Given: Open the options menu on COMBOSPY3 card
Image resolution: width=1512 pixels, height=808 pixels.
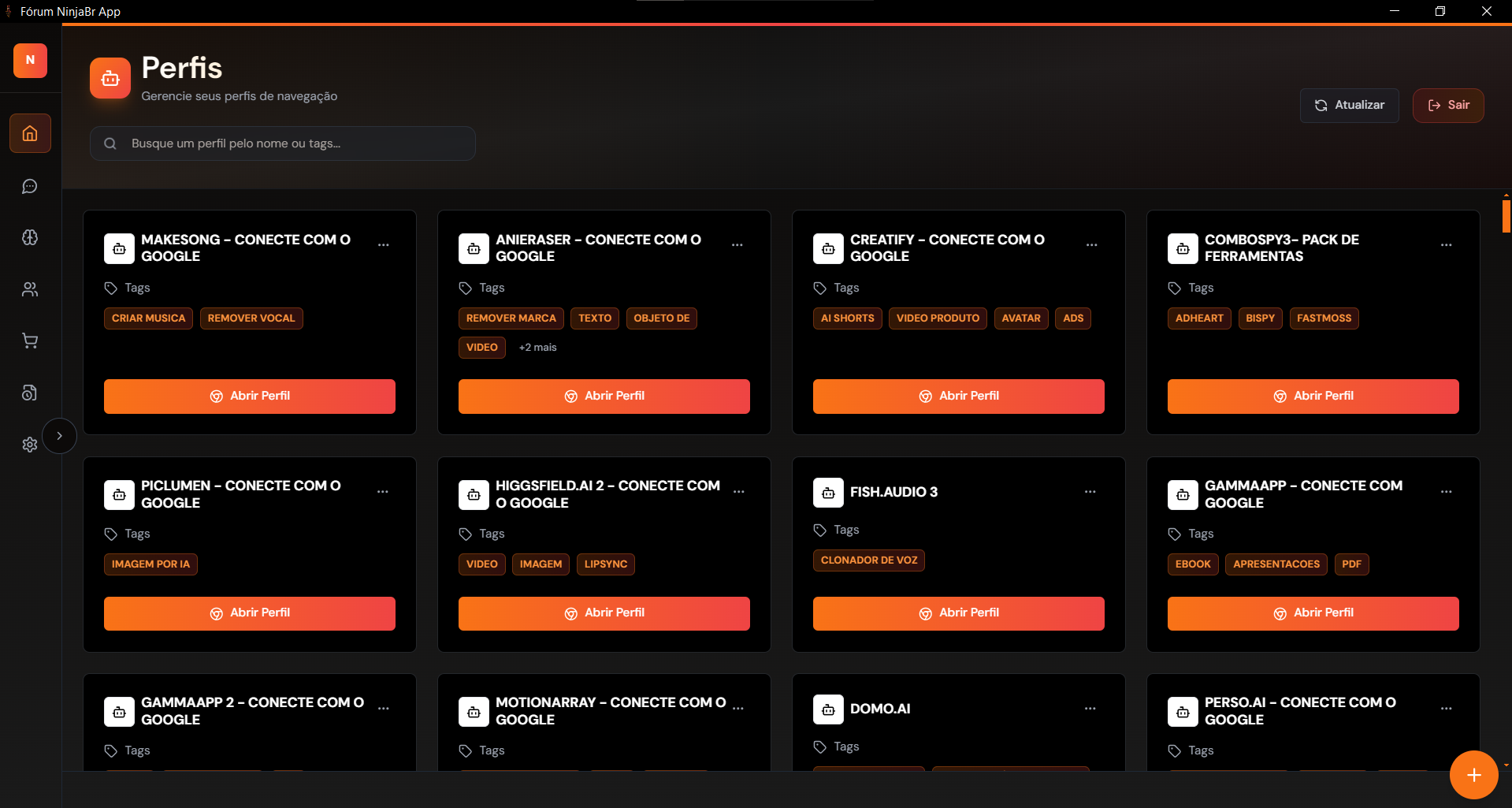Looking at the screenshot, I should (1447, 245).
